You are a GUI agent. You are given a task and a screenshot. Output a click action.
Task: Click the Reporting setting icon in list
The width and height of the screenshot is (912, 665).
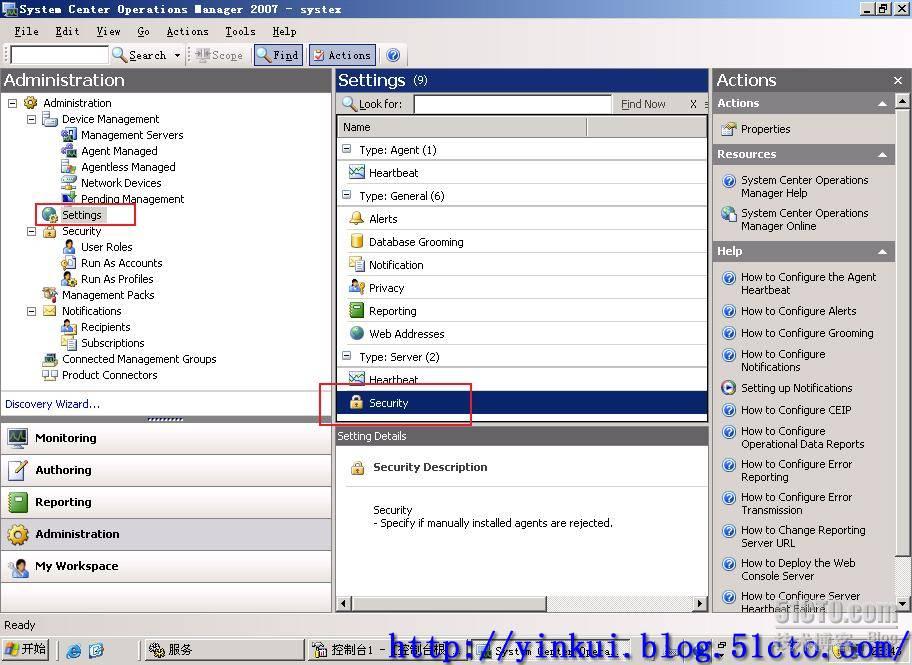tap(356, 311)
